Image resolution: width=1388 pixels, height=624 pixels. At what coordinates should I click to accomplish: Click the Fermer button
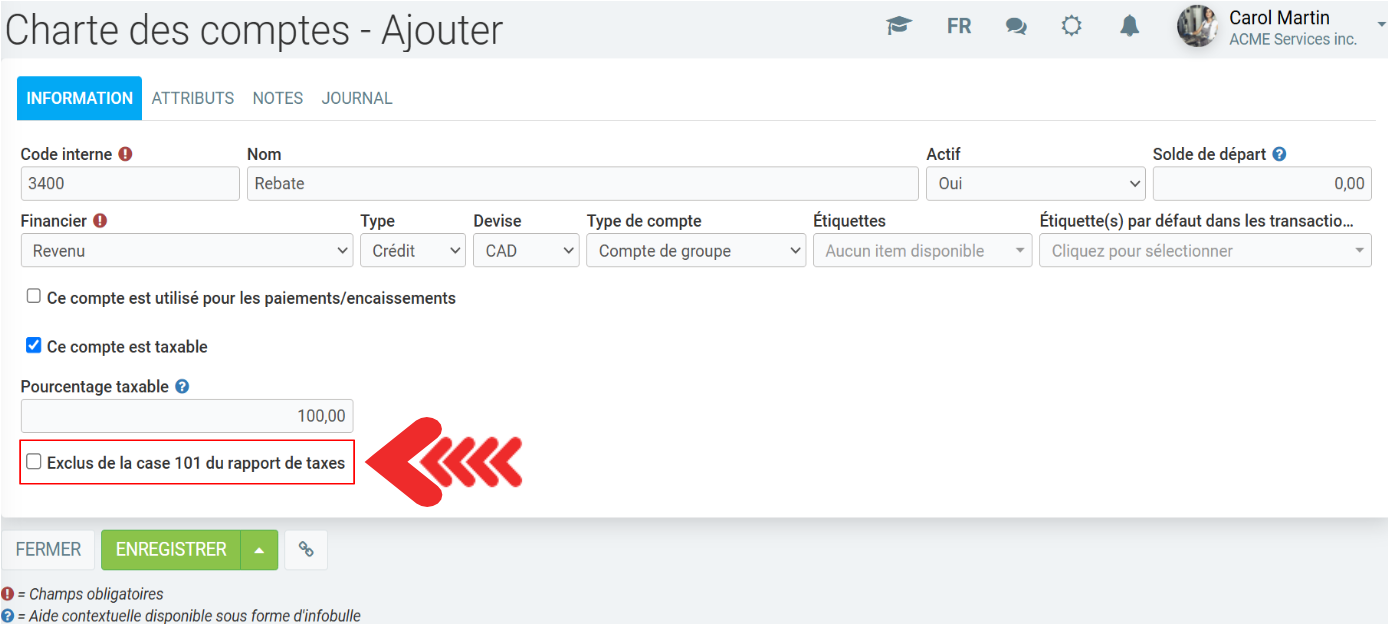point(48,550)
